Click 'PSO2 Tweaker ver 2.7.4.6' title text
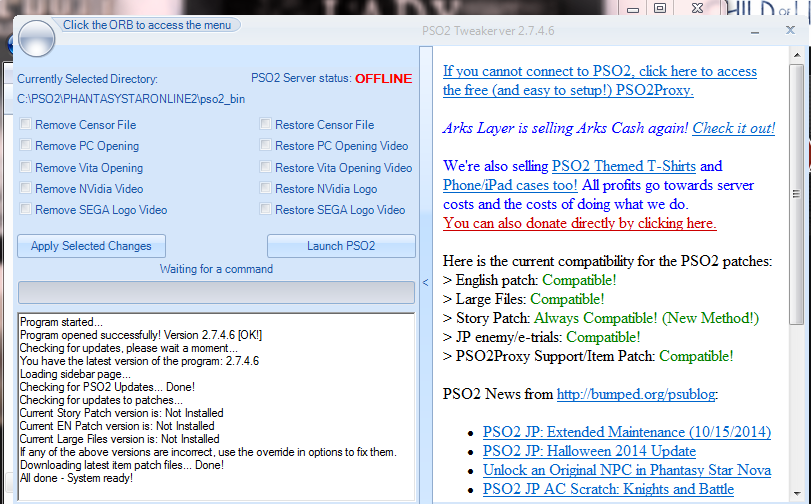Screen dimensions: 811x504 (x=488, y=31)
